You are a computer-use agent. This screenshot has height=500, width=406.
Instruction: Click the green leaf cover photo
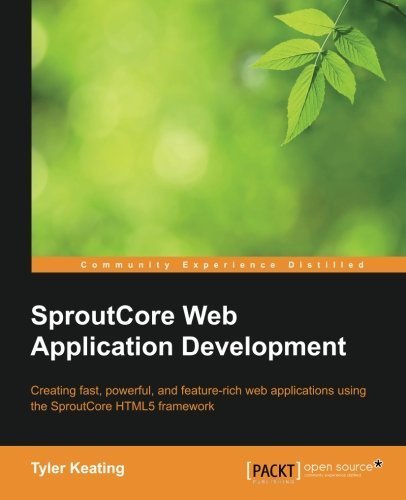pos(218,128)
